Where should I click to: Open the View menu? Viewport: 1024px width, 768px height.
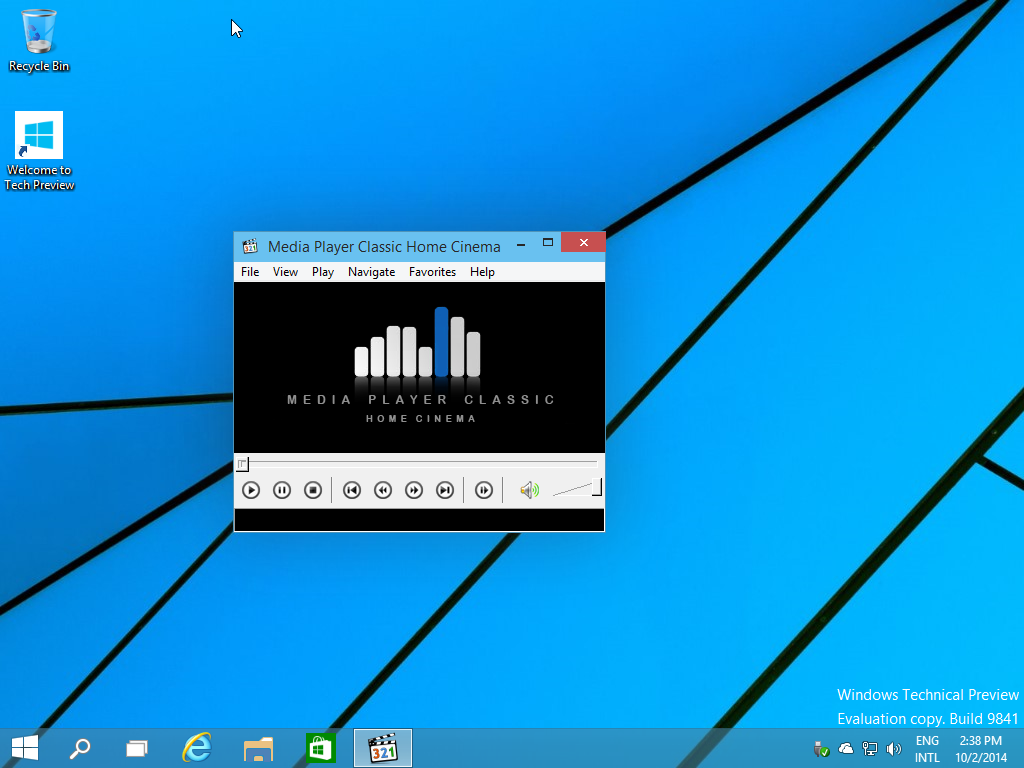pyautogui.click(x=285, y=272)
